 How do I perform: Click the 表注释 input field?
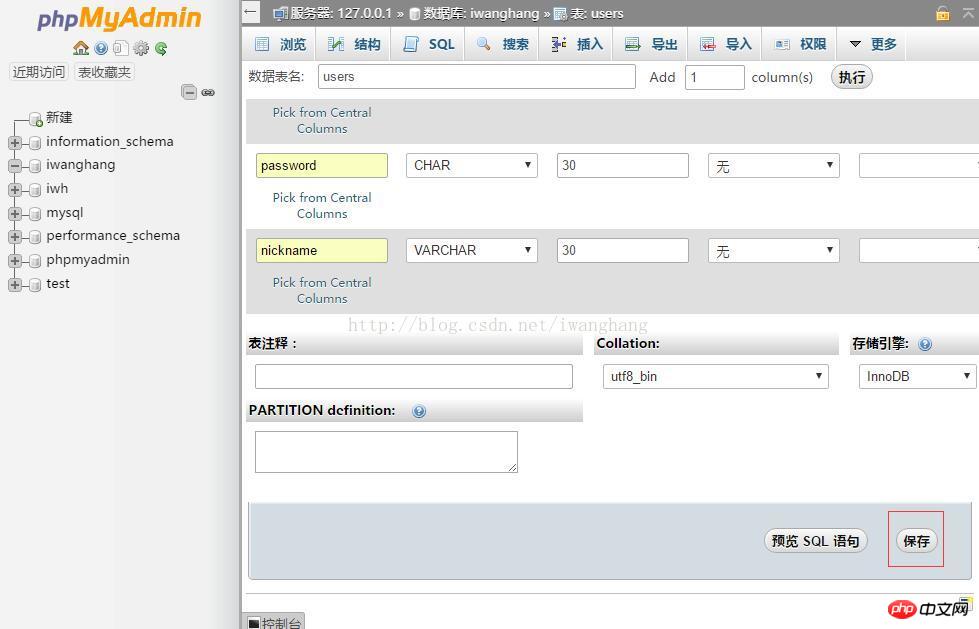[x=413, y=377]
